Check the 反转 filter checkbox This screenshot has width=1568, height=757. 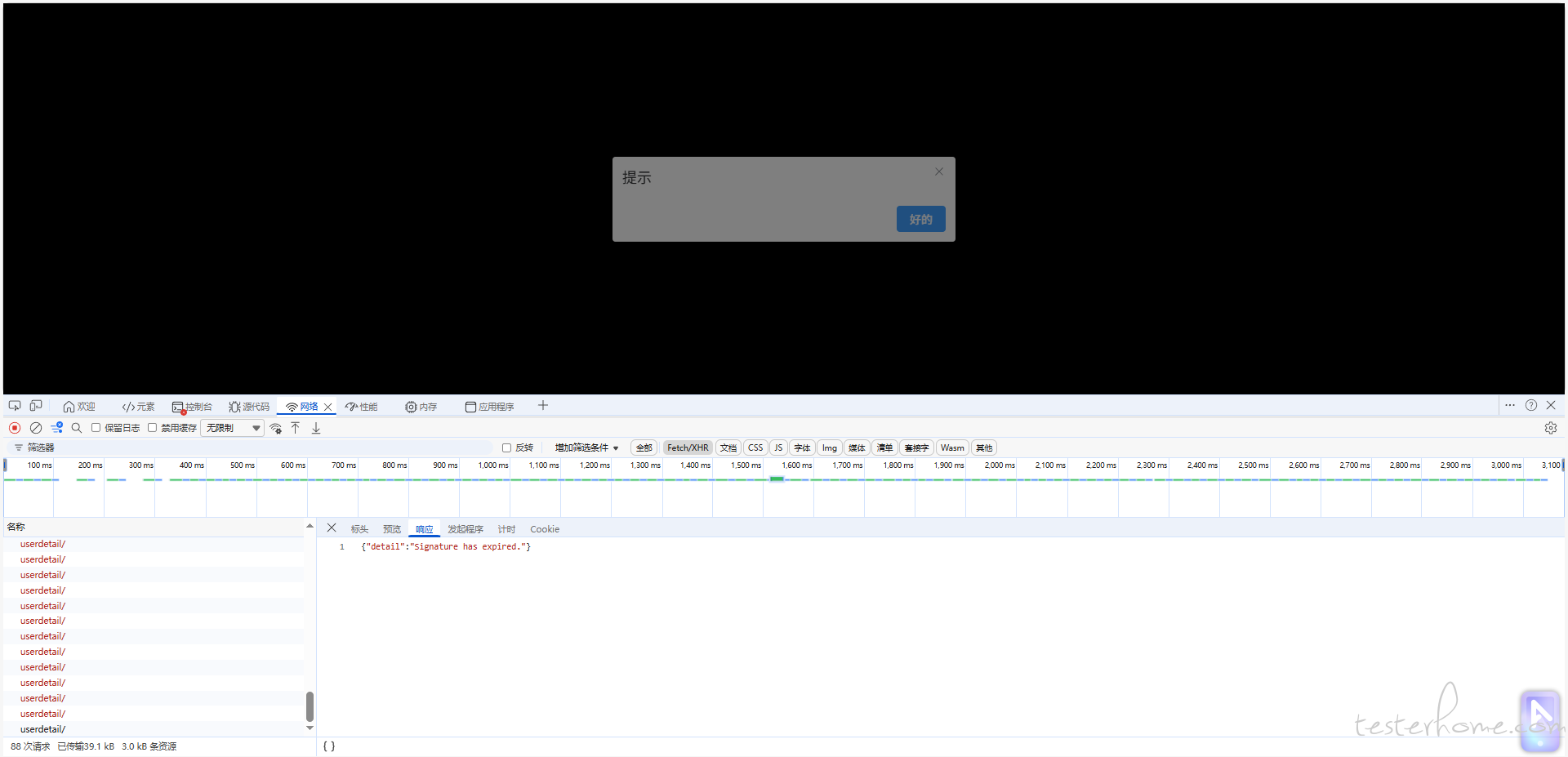click(506, 448)
